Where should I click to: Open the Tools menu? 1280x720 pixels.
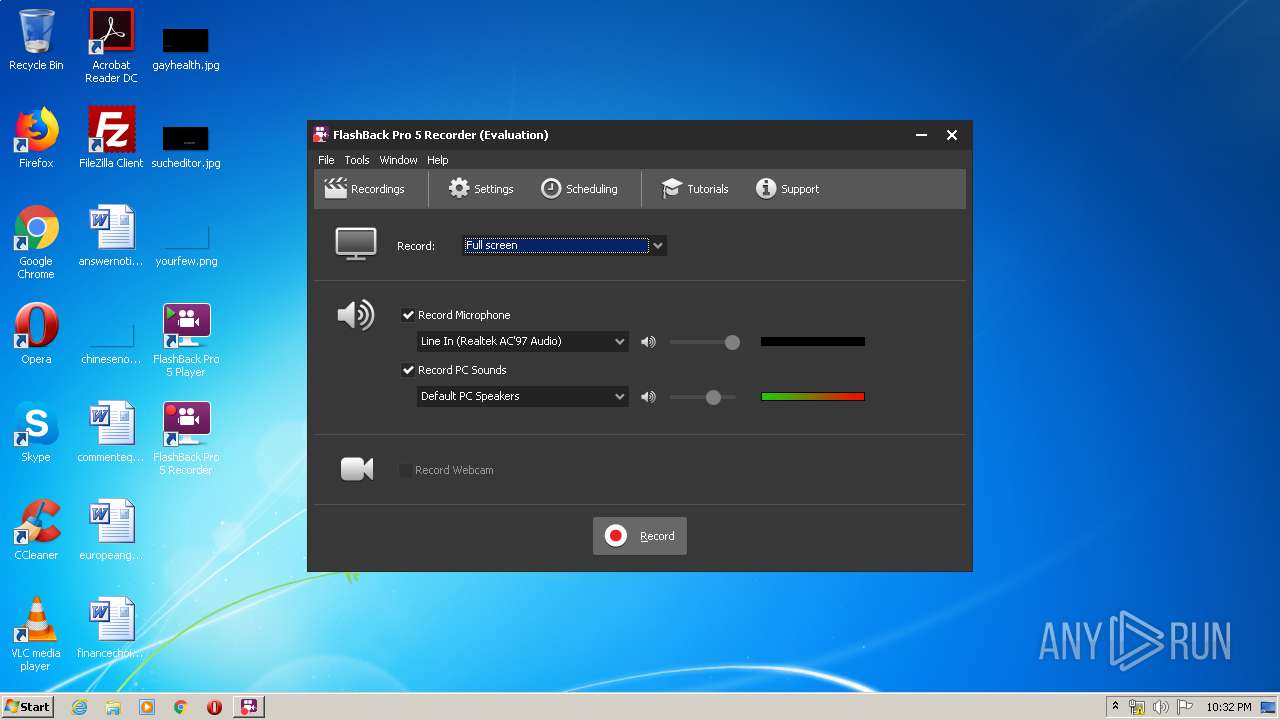click(357, 160)
